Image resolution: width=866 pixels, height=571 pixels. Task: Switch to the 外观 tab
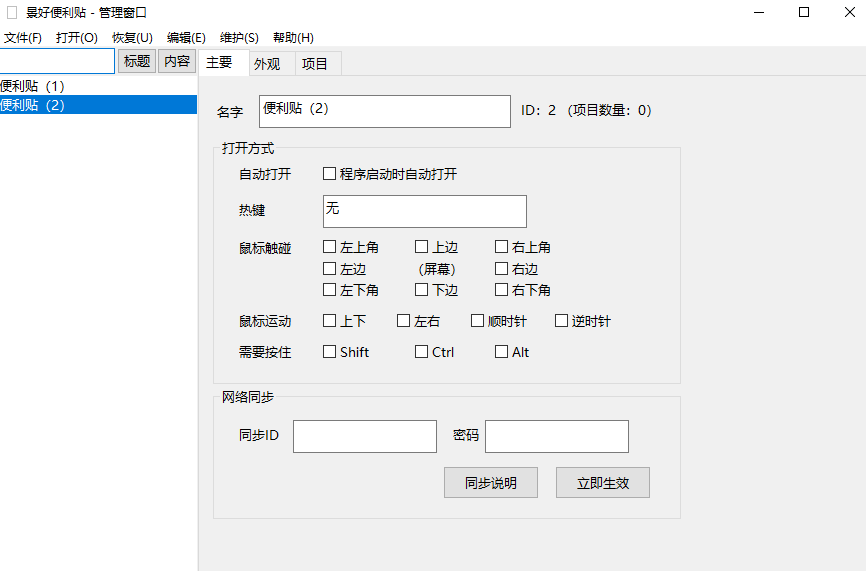(x=272, y=64)
